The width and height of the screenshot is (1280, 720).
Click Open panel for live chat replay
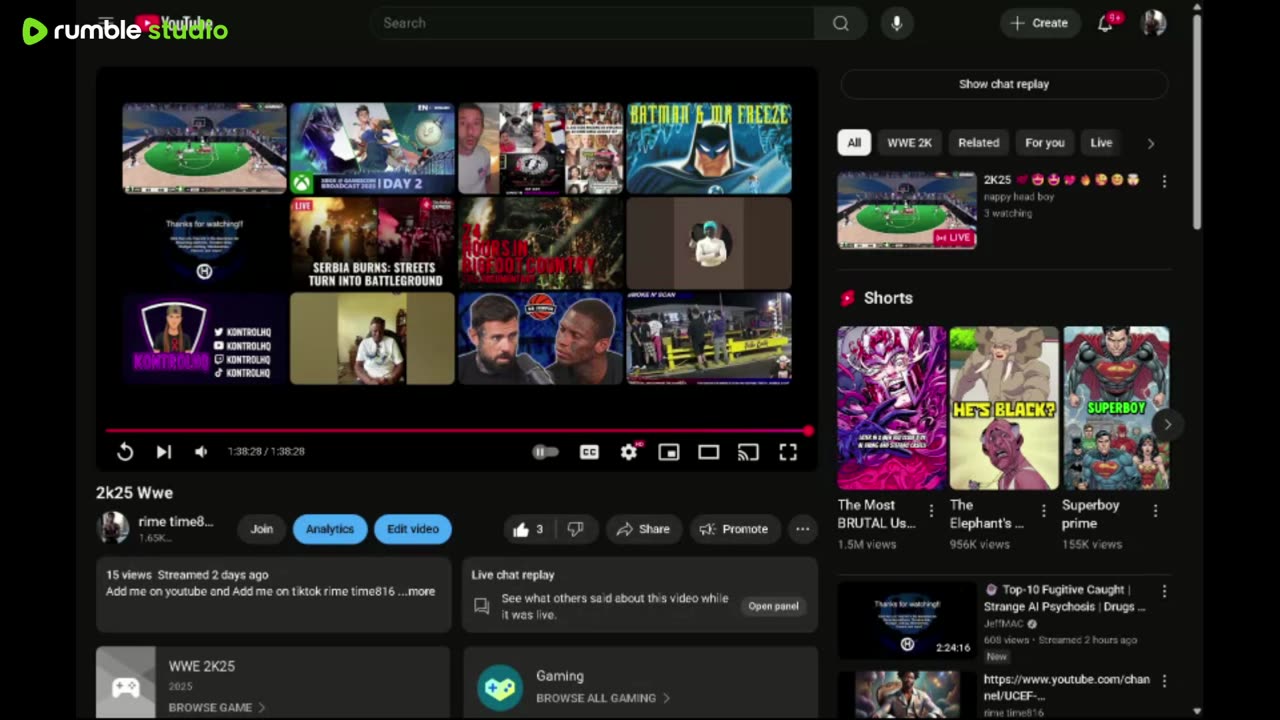click(774, 606)
